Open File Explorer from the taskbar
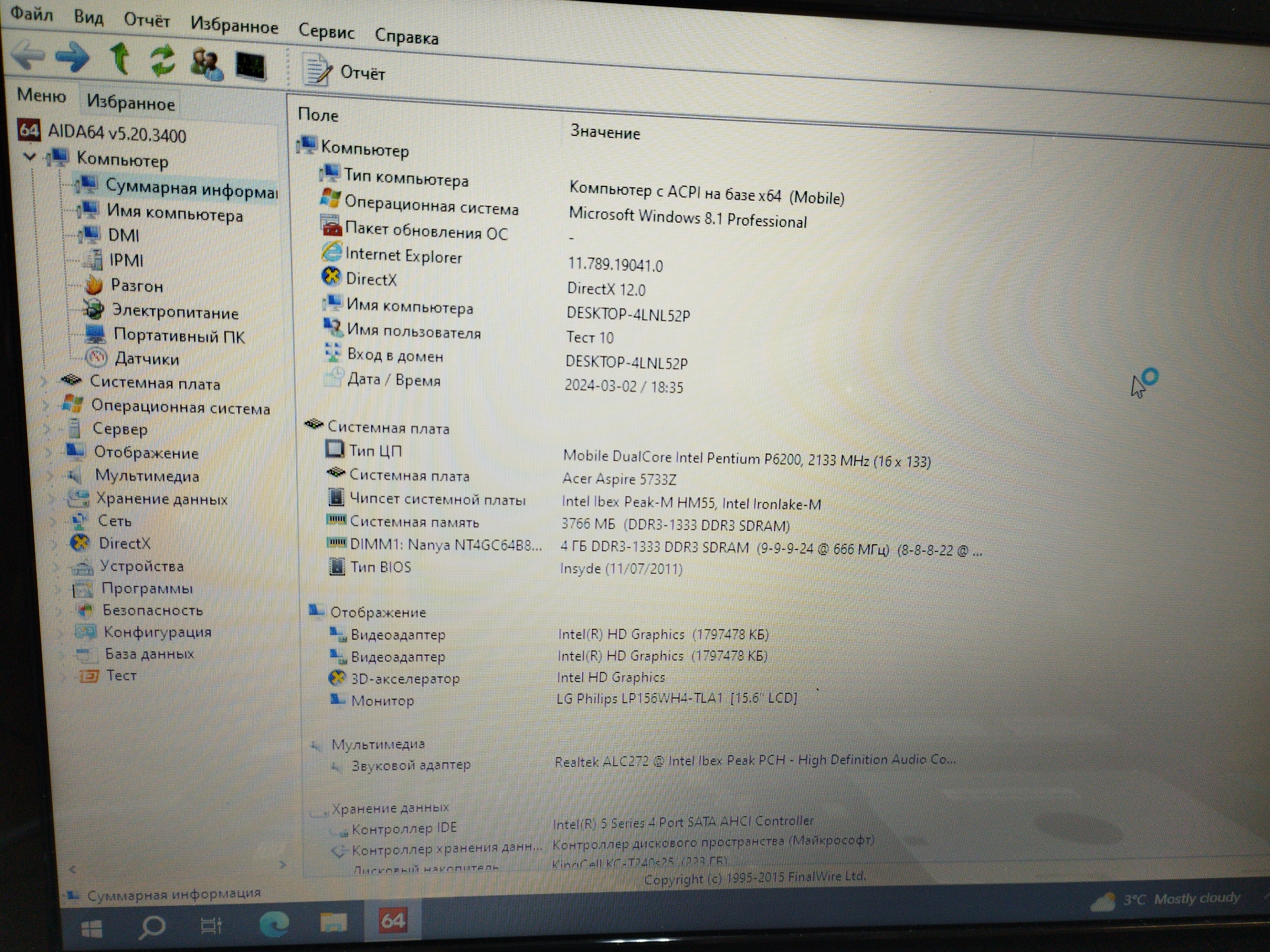1270x952 pixels. click(x=333, y=922)
